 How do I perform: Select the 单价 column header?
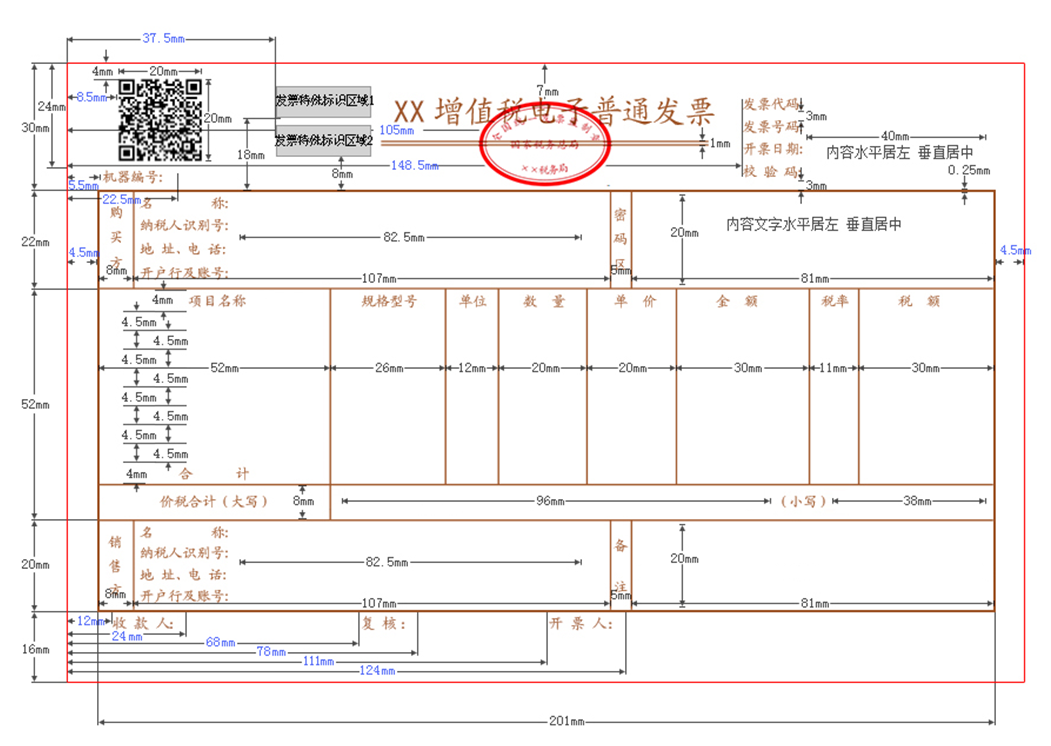click(634, 301)
